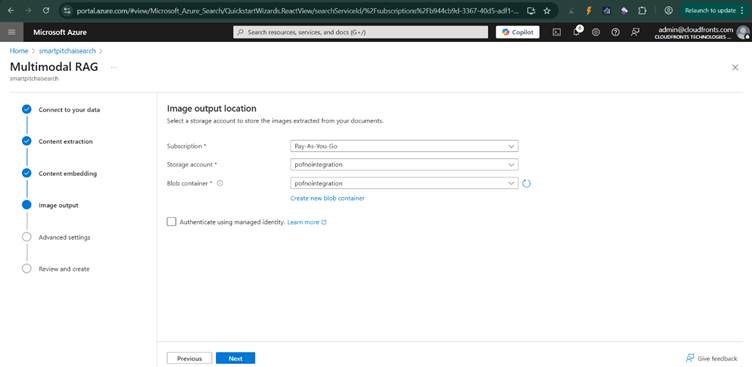Go to the Content extraction step

point(66,142)
